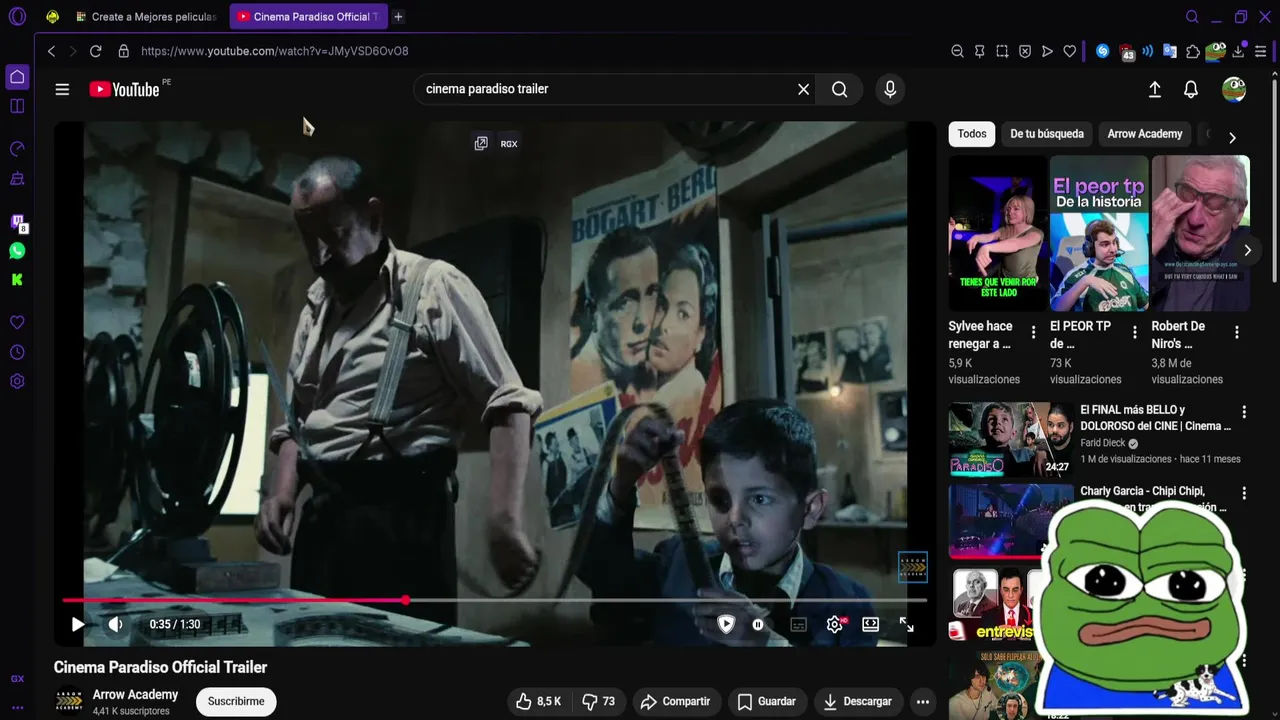The image size is (1280, 720).
Task: Download video with Descargar button
Action: point(857,701)
